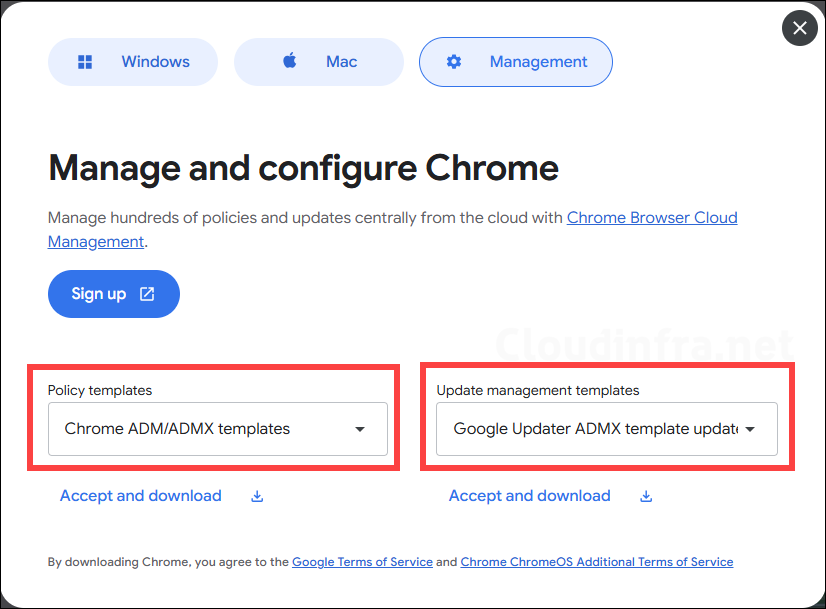Click download icon under Update management templates

646,496
